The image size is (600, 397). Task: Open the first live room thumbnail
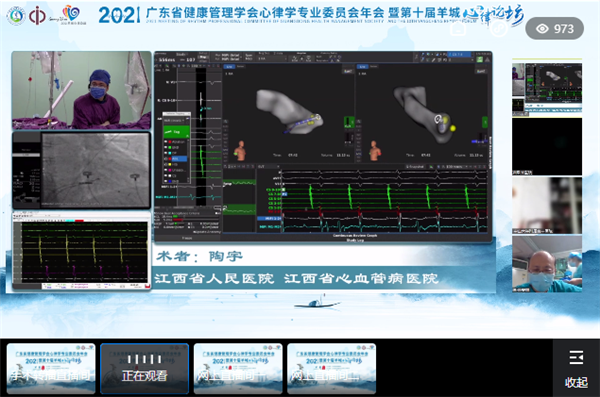pyautogui.click(x=51, y=368)
